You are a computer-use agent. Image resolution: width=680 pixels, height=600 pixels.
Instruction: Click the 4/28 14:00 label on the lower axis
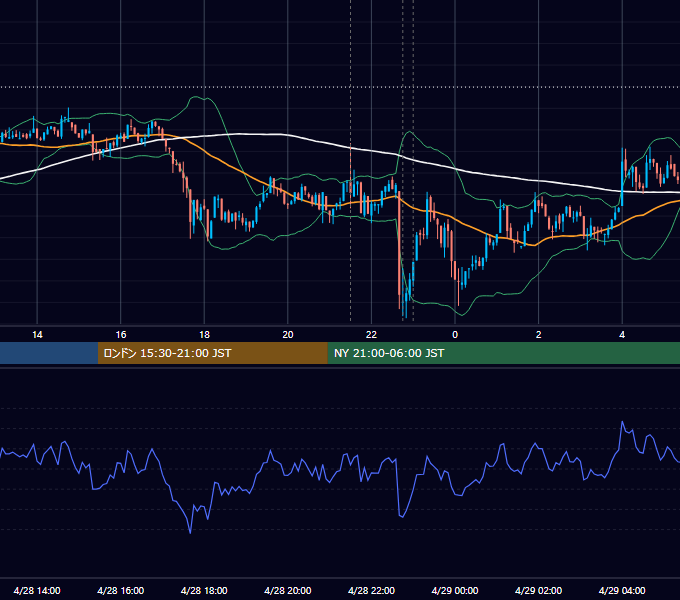tap(37, 590)
